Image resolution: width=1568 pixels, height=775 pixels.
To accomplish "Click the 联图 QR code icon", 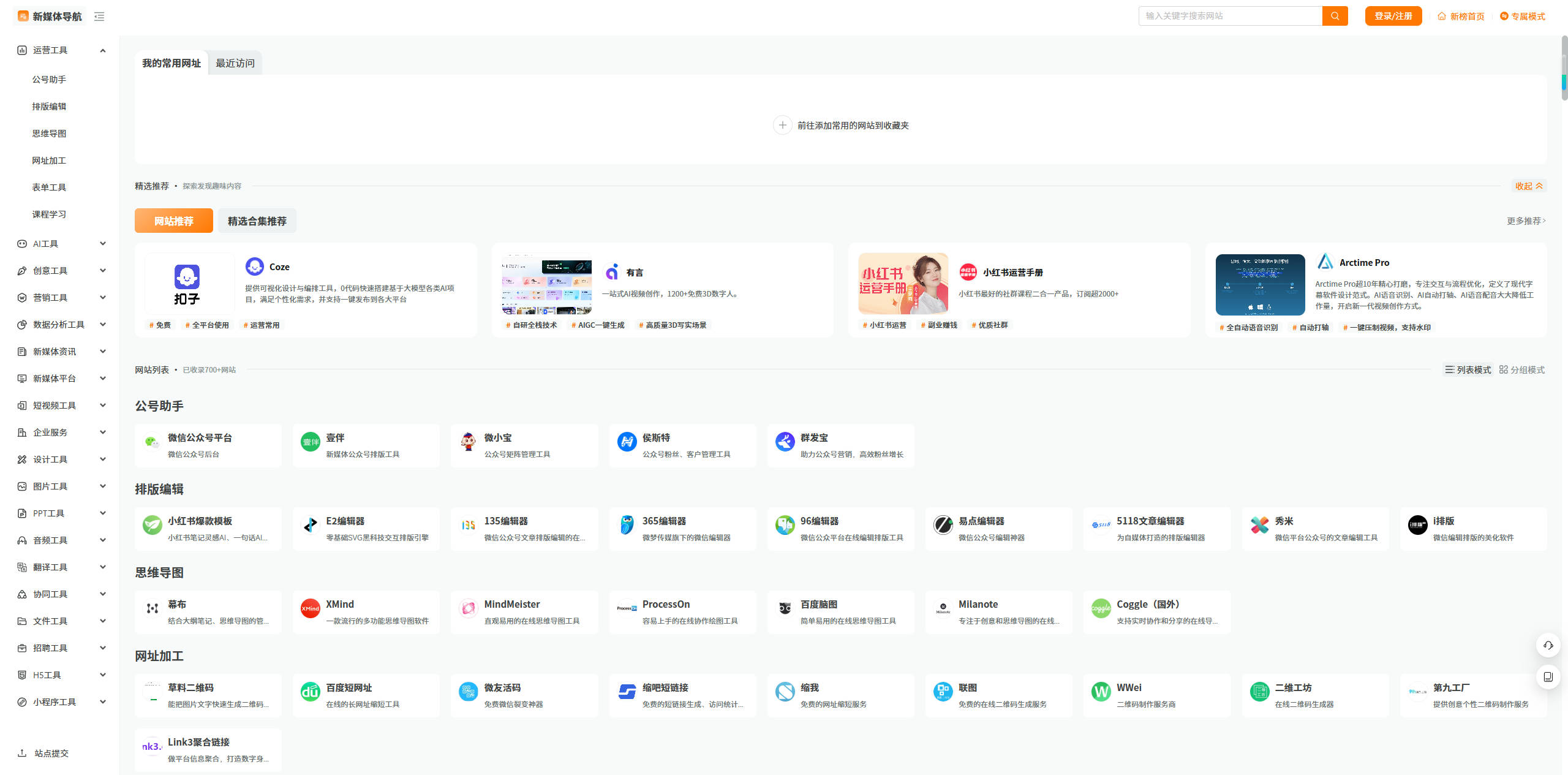I will click(943, 692).
